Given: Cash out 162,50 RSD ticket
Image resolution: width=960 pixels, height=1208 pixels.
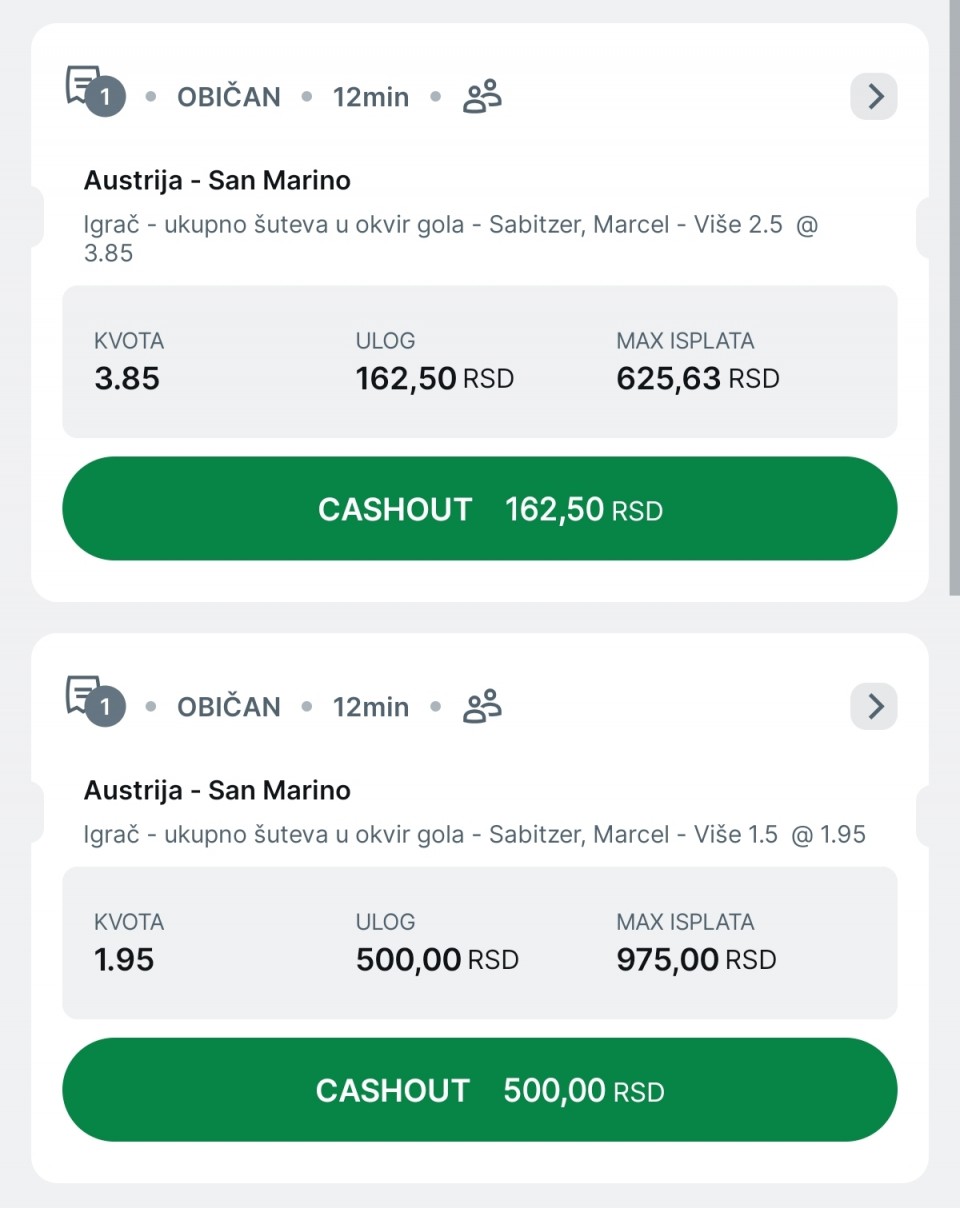Looking at the screenshot, I should coord(480,509).
